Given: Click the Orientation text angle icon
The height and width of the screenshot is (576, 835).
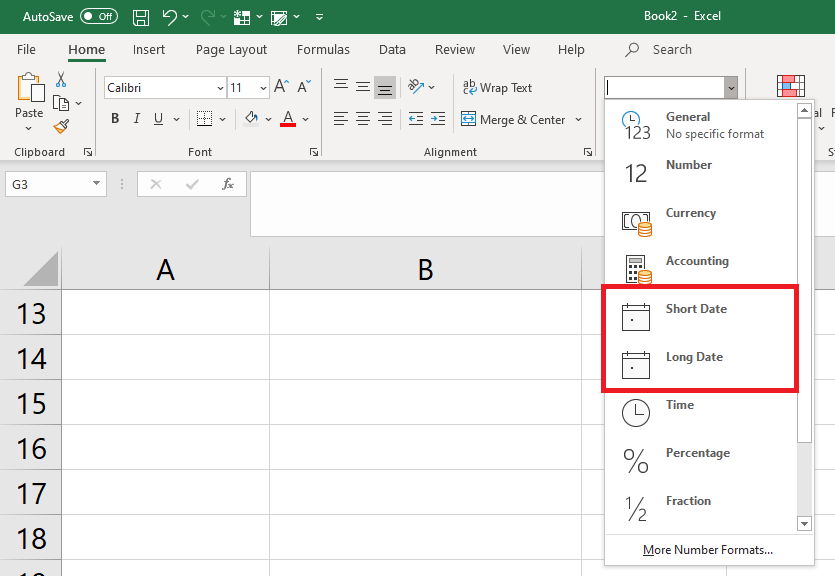Looking at the screenshot, I should click(416, 86).
